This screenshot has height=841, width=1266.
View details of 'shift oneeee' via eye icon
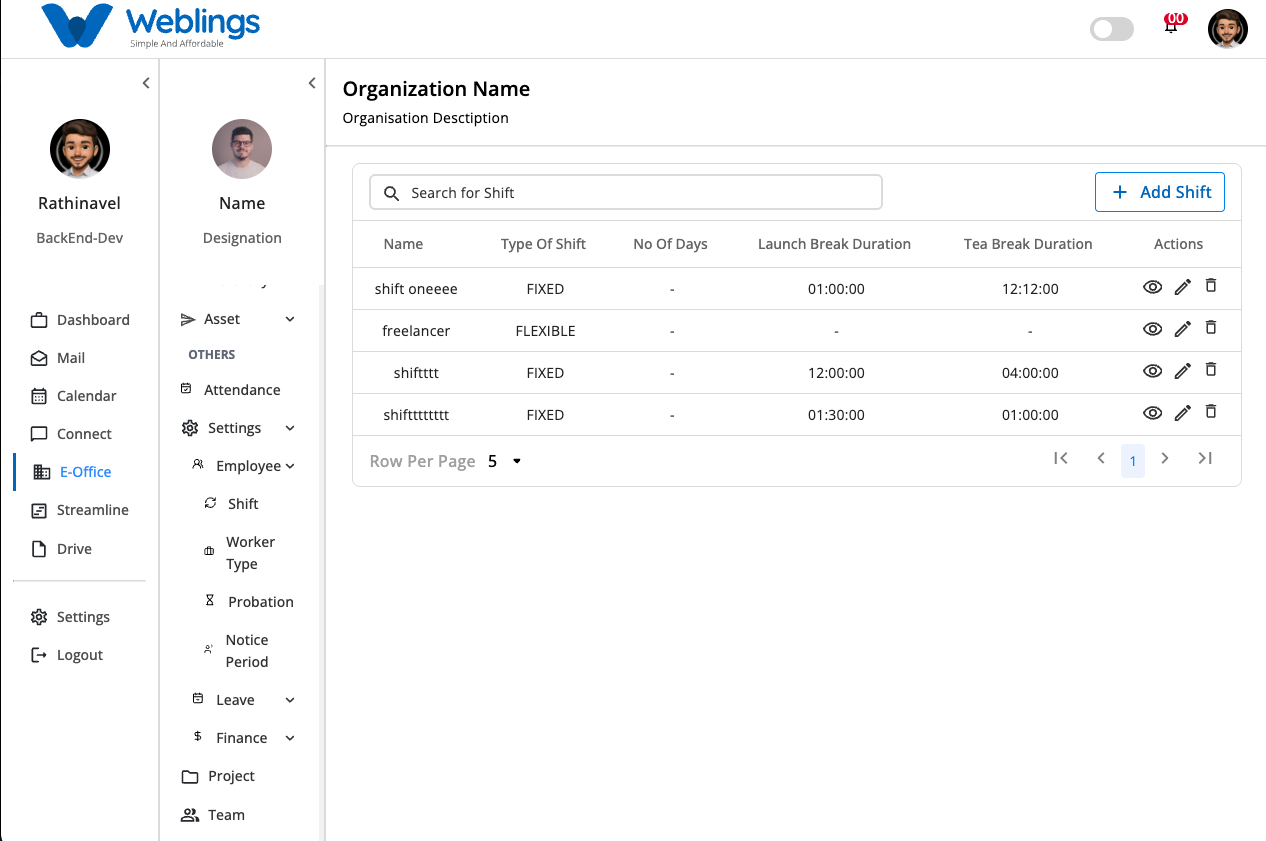click(x=1153, y=287)
